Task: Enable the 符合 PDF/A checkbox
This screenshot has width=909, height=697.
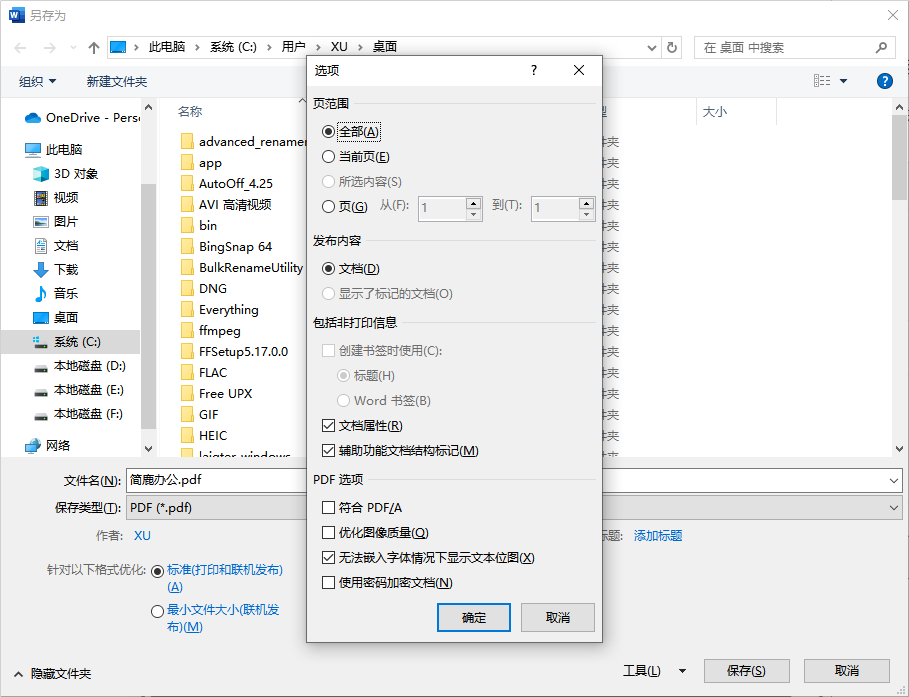Action: (x=327, y=507)
